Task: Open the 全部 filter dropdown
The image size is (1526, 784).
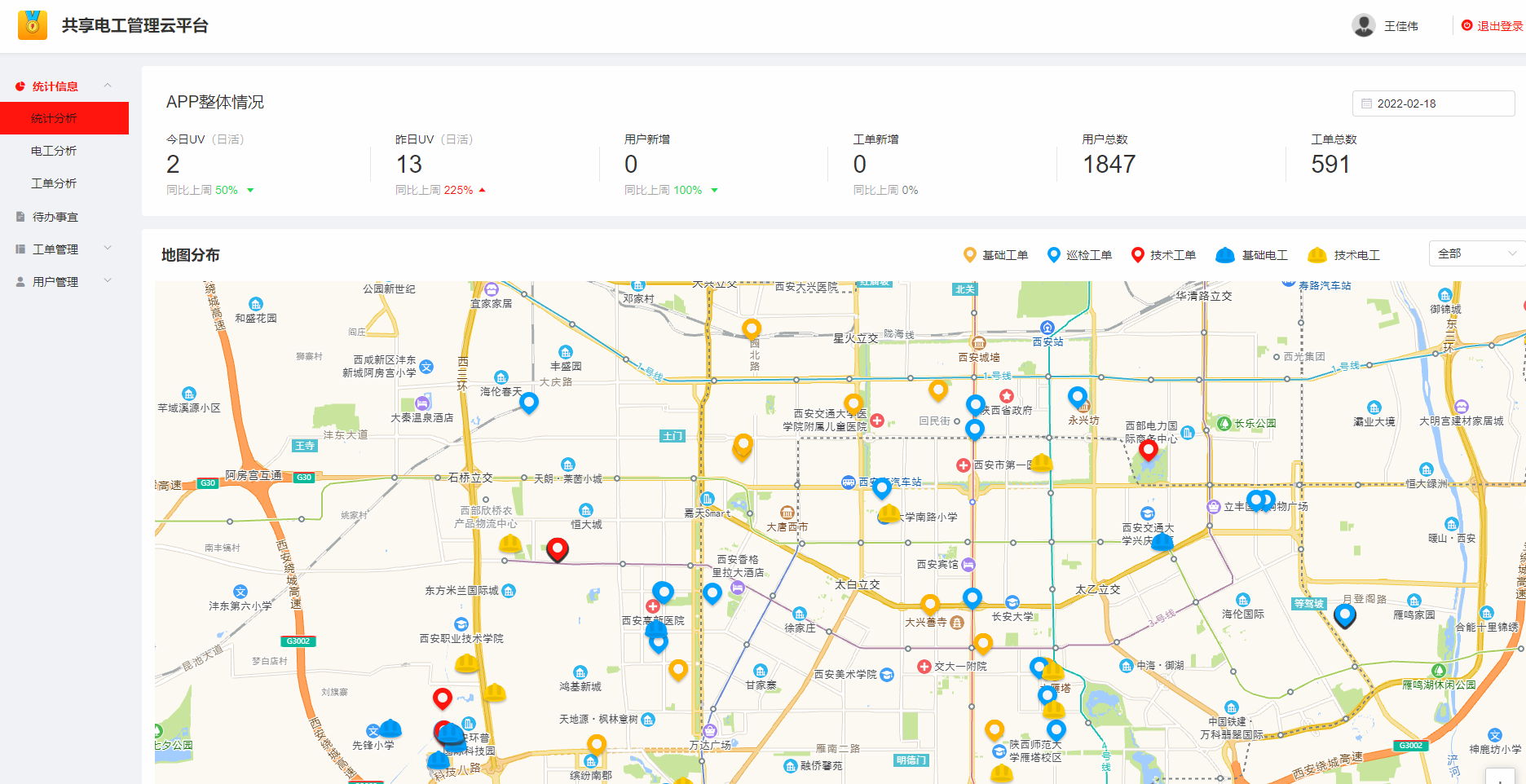Action: point(1477,253)
